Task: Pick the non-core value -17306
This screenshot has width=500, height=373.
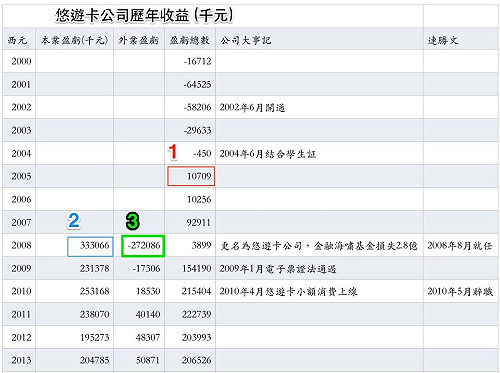Action: (x=146, y=268)
